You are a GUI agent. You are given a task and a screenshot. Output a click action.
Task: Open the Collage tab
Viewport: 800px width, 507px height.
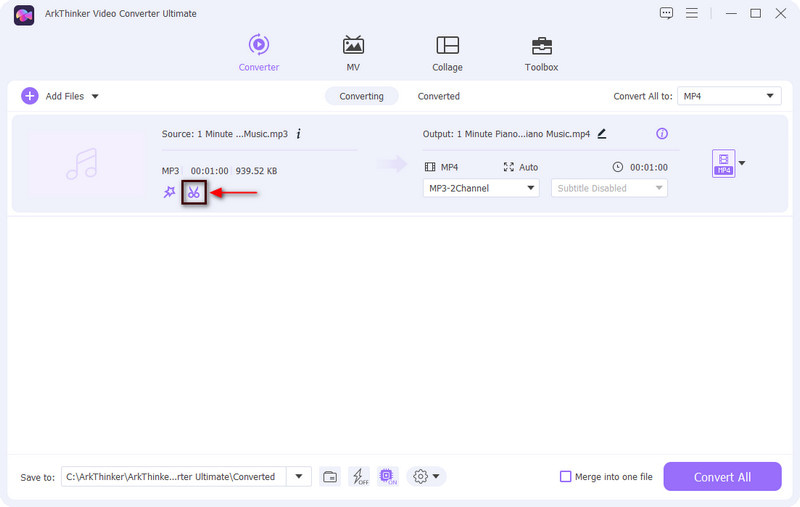click(x=447, y=53)
